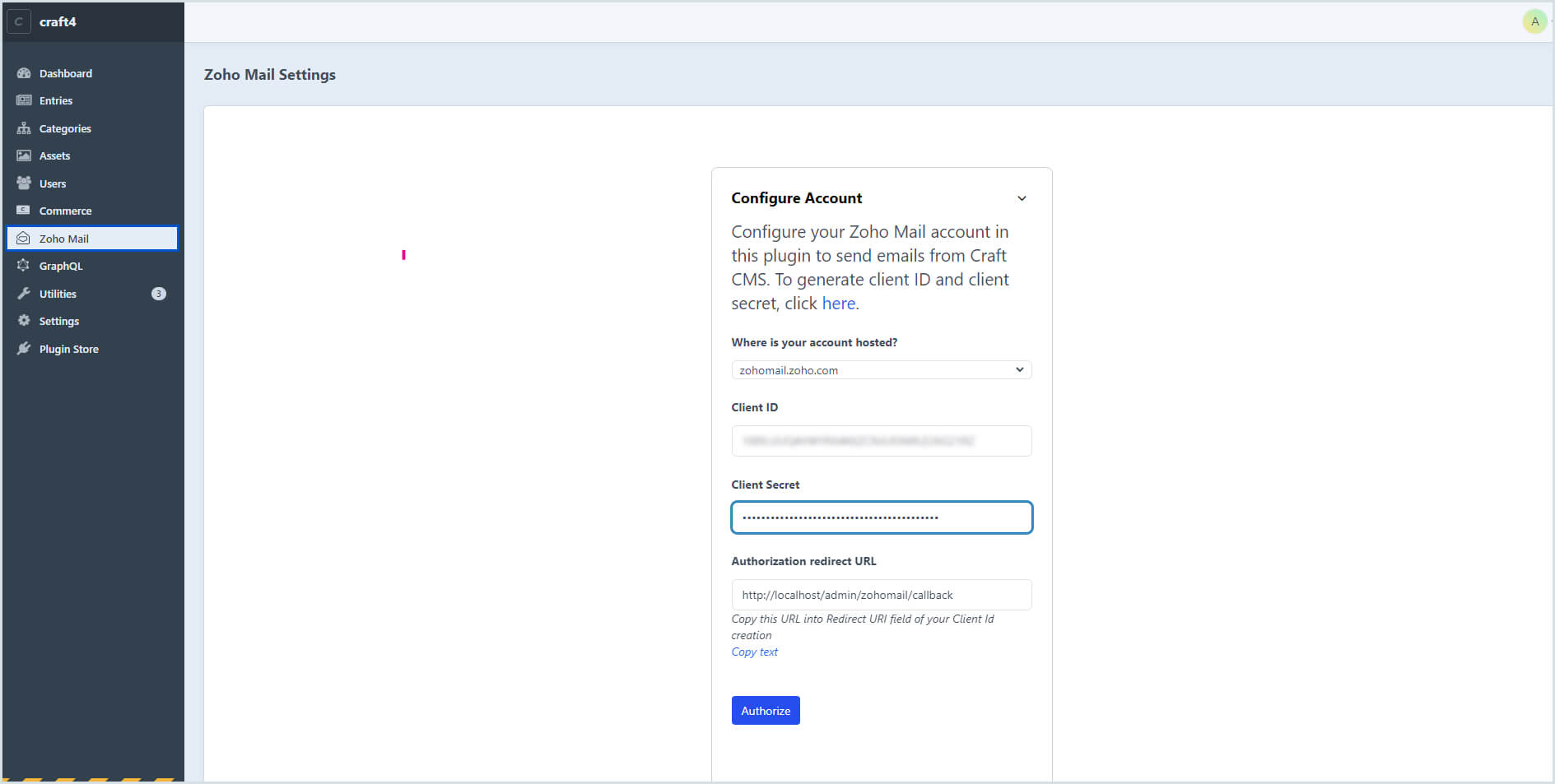The width and height of the screenshot is (1555, 784).
Task: Click the Zoho Mail envelope icon
Action: (24, 239)
